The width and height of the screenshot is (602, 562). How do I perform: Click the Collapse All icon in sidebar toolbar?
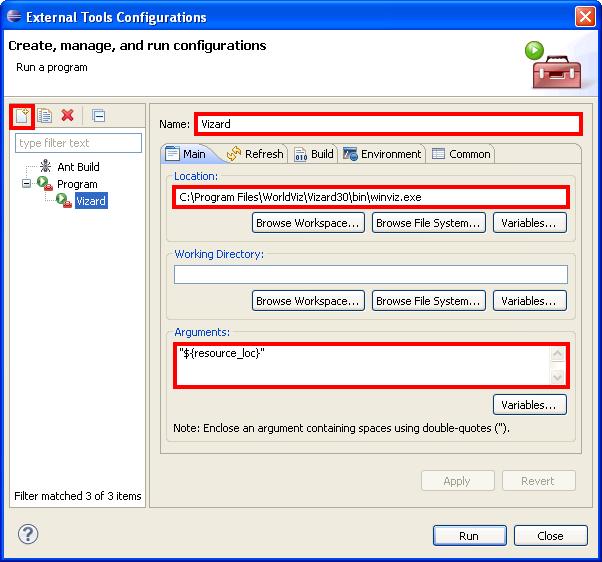coord(99,116)
